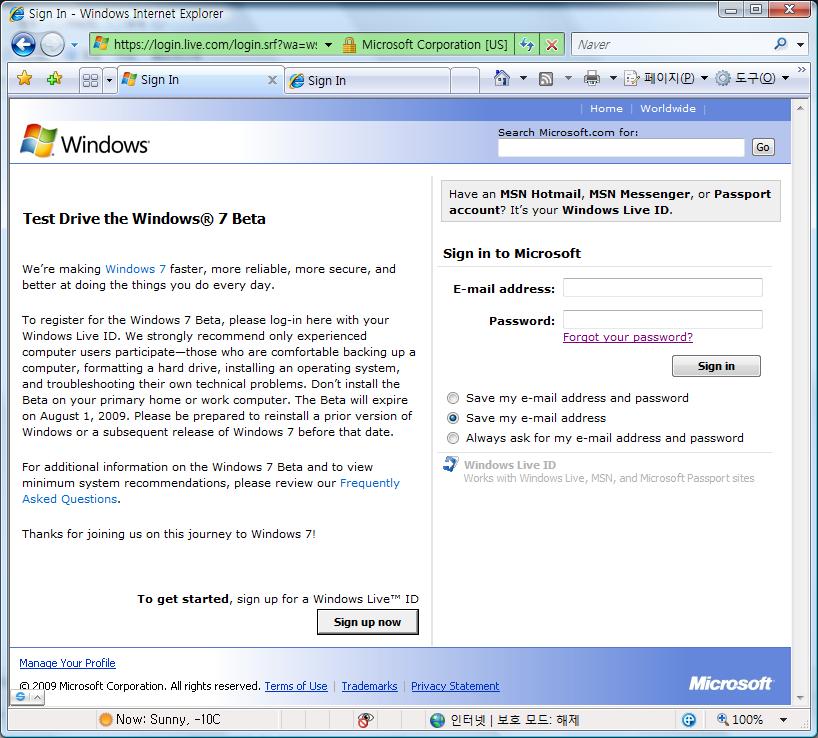Close the first Sign In tab
Viewport: 818px width, 738px height.
point(272,80)
